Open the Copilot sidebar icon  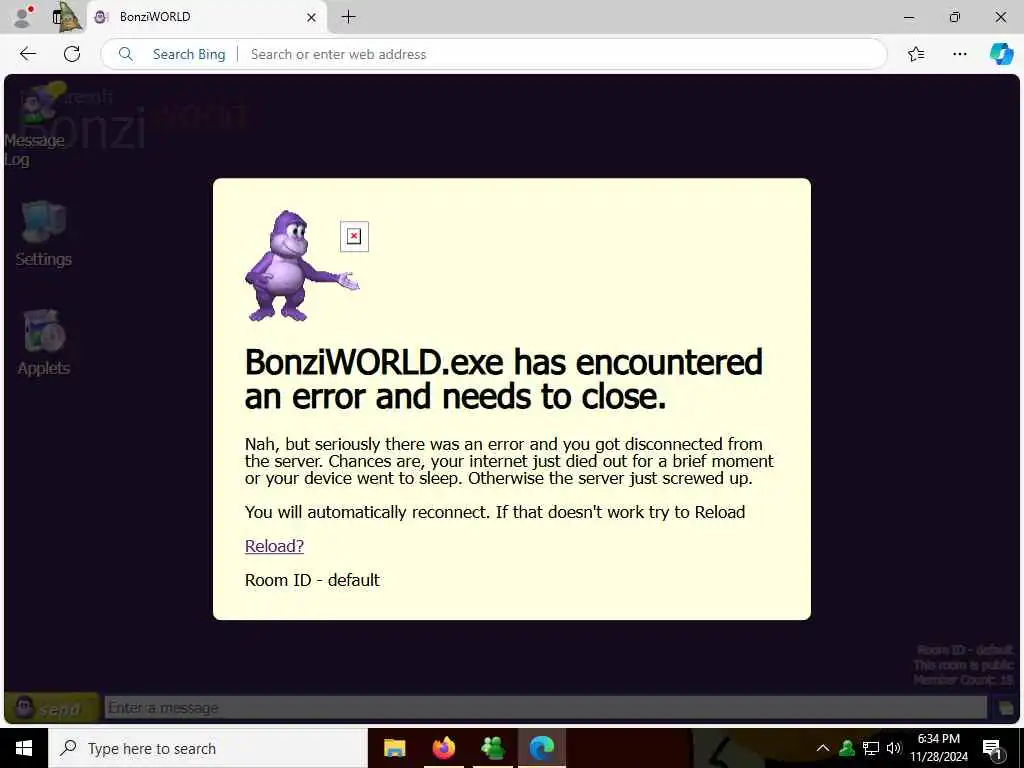[1001, 54]
